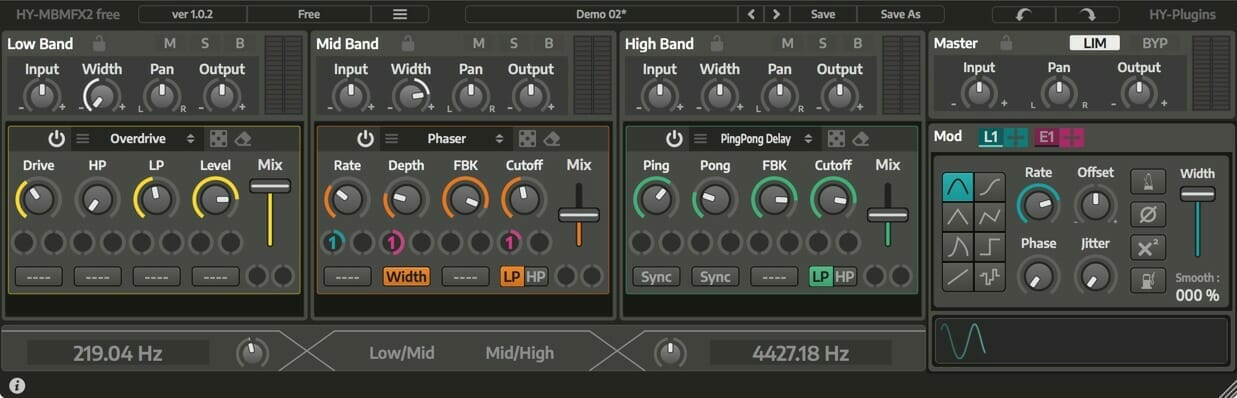The height and width of the screenshot is (398, 1237).
Task: Lock the Low Band with the padlock icon
Action: point(98,43)
